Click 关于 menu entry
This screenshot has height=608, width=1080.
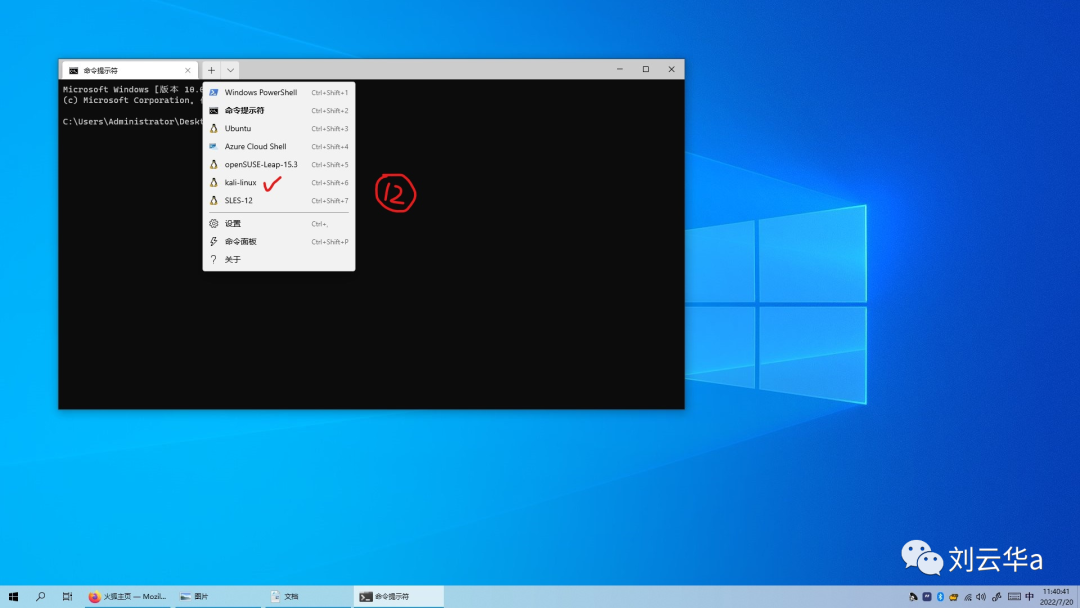click(x=279, y=260)
